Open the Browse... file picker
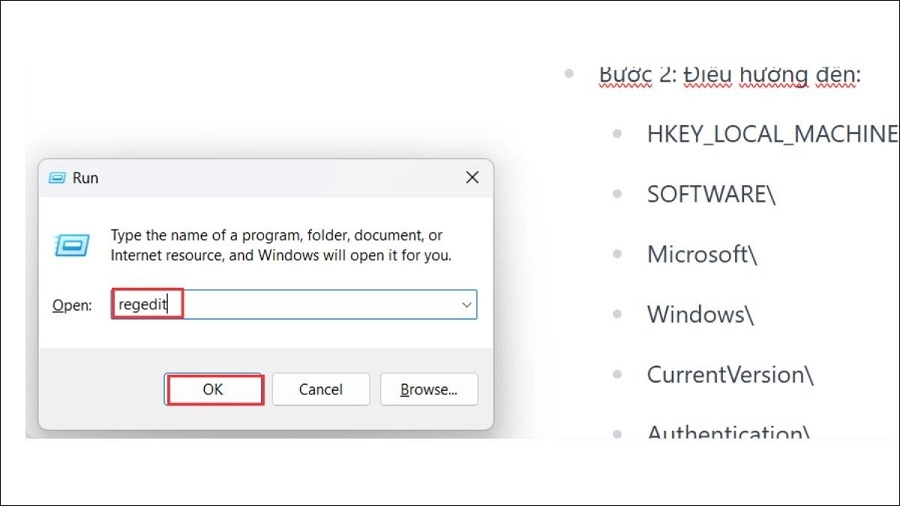The height and width of the screenshot is (506, 900). pyautogui.click(x=429, y=390)
